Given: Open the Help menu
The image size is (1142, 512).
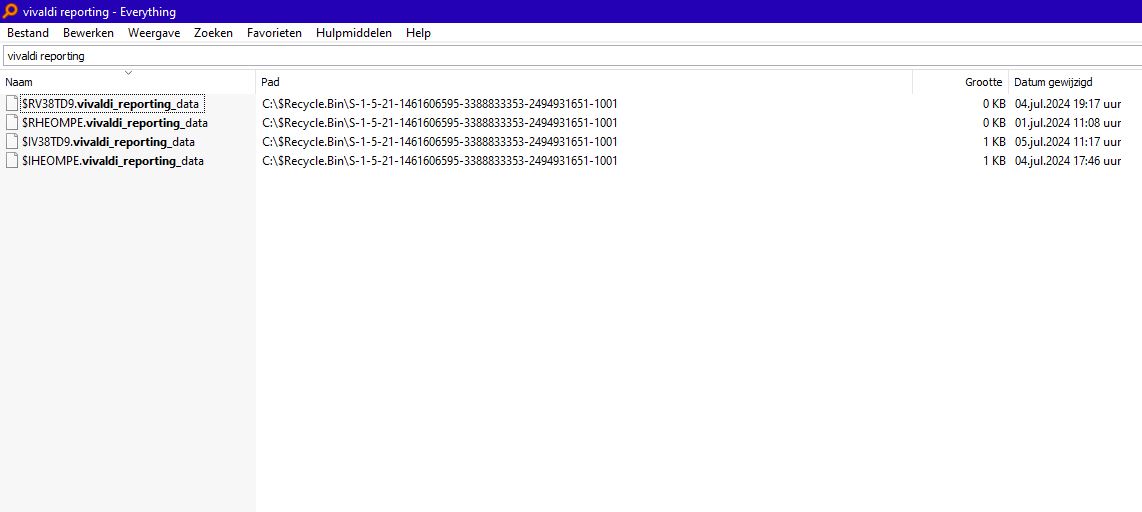Looking at the screenshot, I should pyautogui.click(x=418, y=33).
